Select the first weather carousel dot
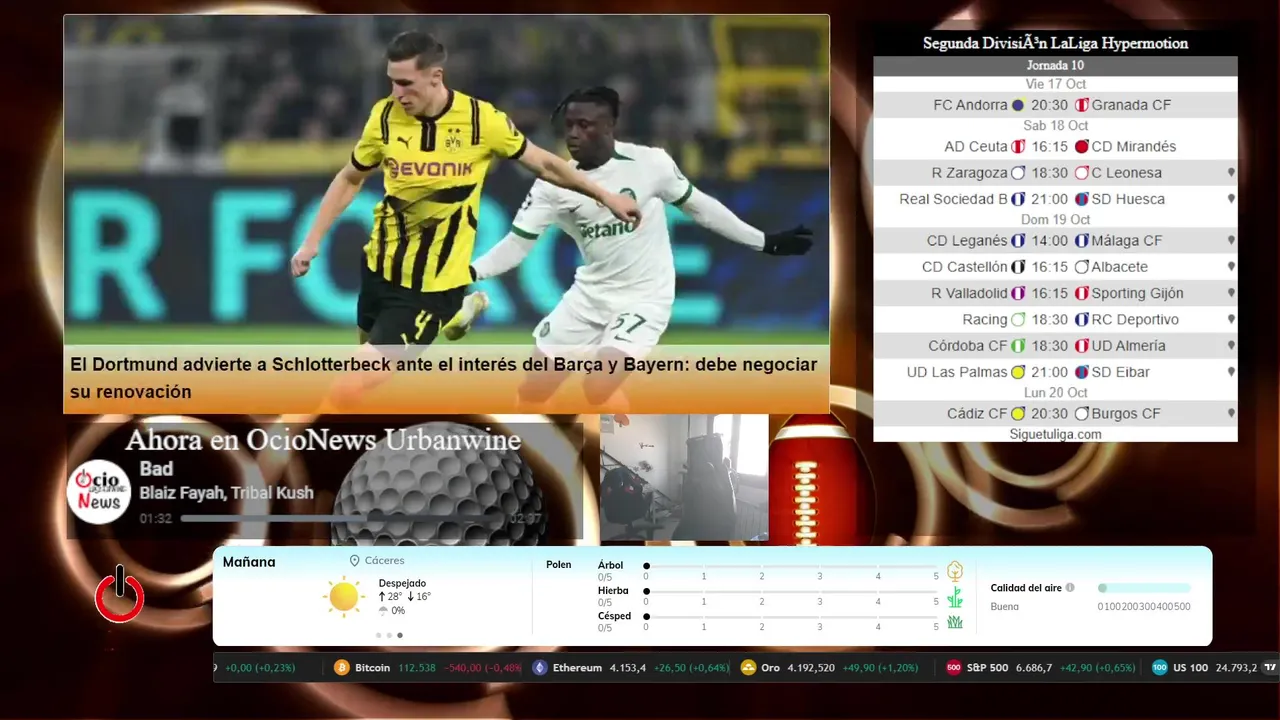1280x720 pixels. (x=378, y=635)
